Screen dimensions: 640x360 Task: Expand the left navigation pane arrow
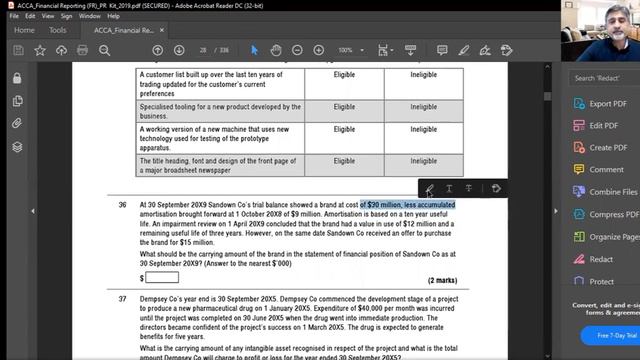click(x=33, y=211)
